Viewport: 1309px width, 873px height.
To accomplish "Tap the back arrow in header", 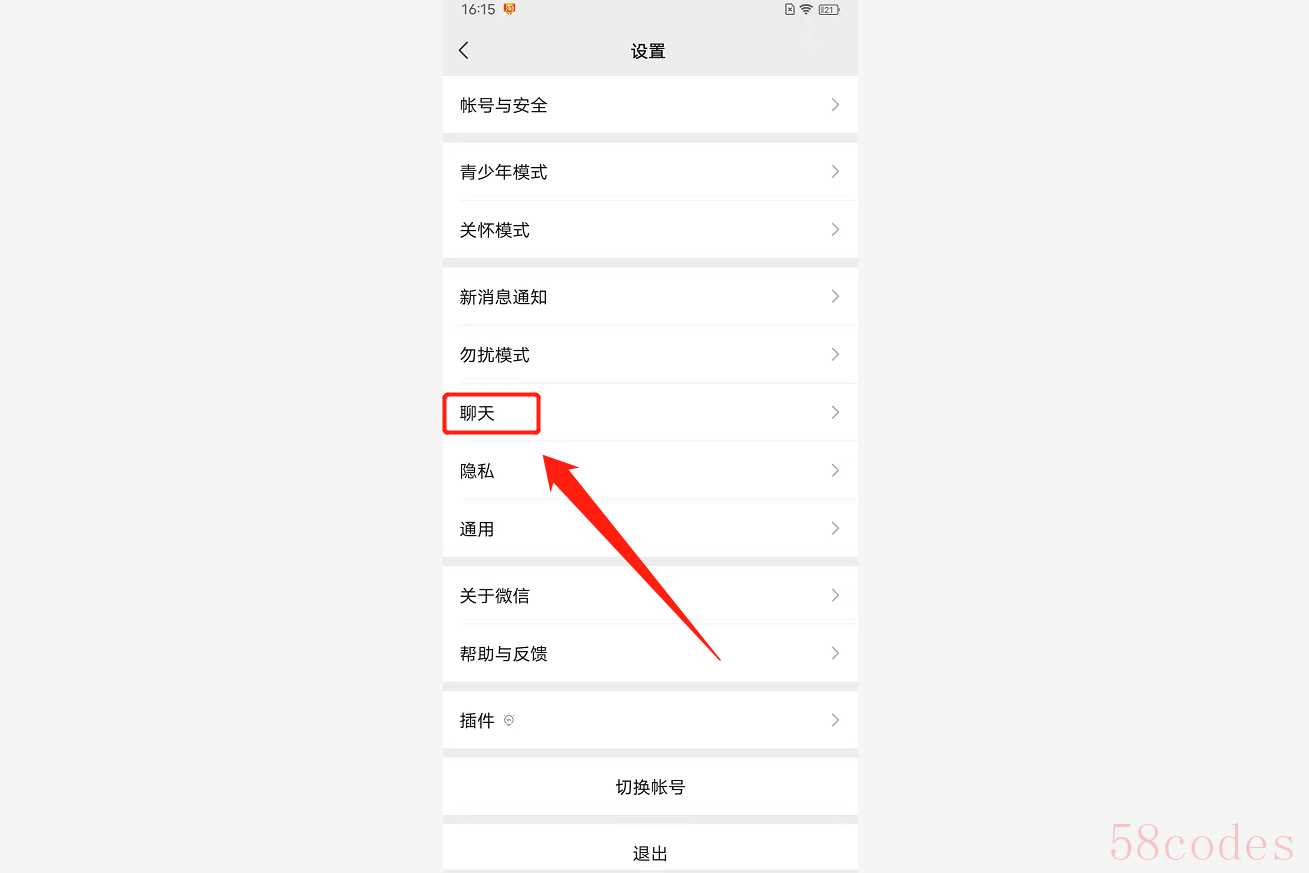I will [x=464, y=50].
